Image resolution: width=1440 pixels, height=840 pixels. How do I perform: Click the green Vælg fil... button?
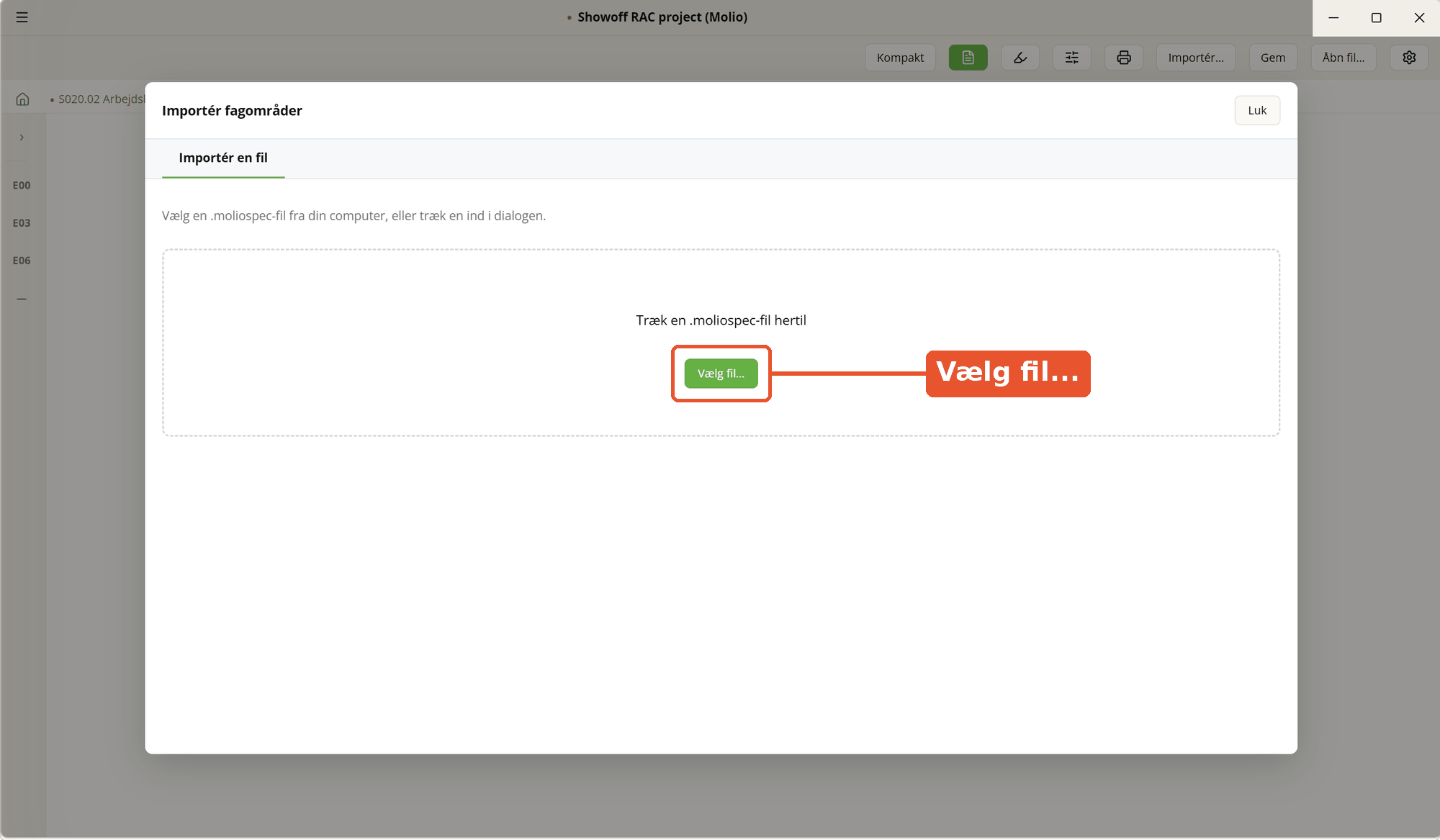[721, 374]
